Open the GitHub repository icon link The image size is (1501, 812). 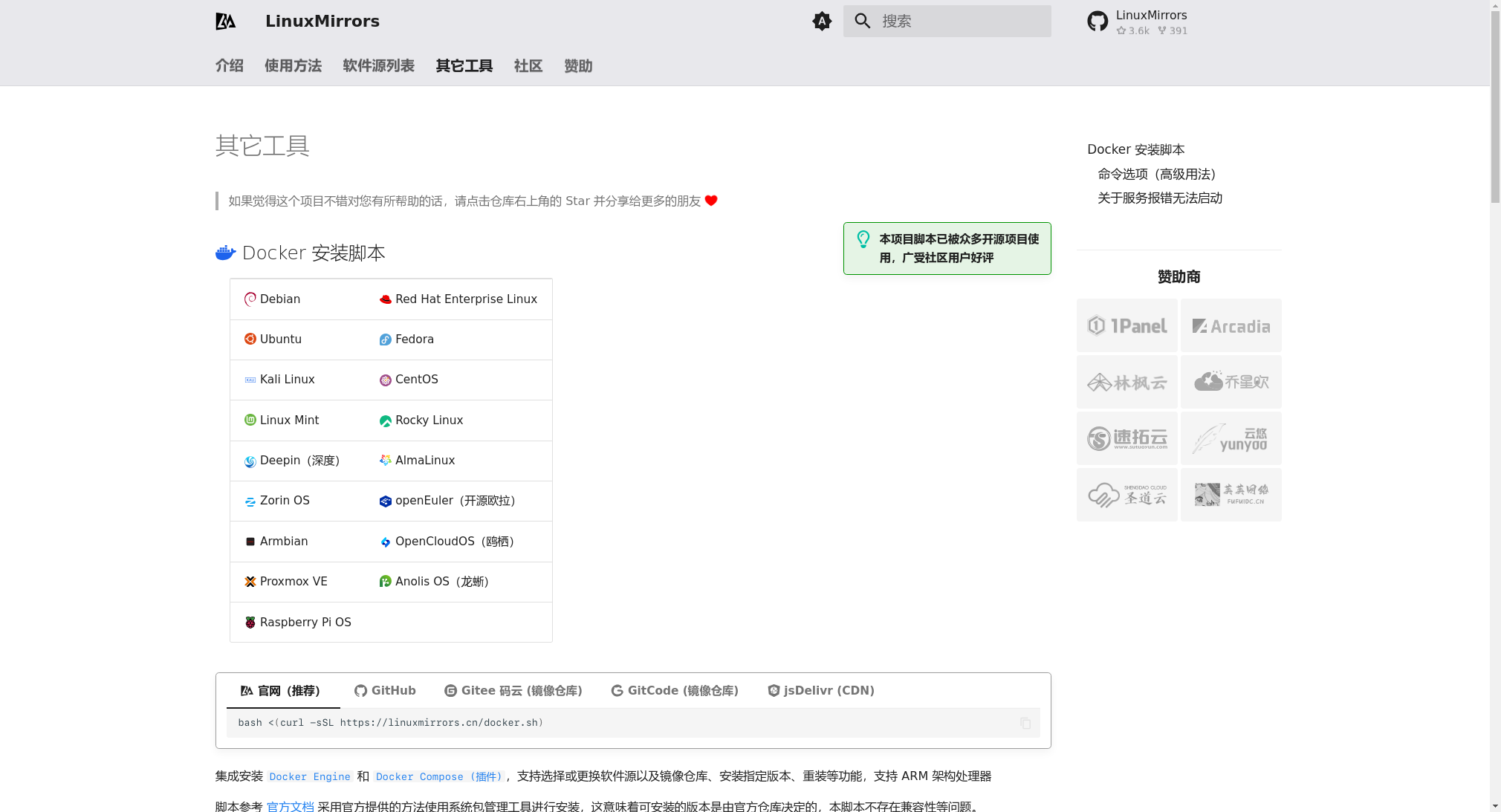(x=1097, y=21)
